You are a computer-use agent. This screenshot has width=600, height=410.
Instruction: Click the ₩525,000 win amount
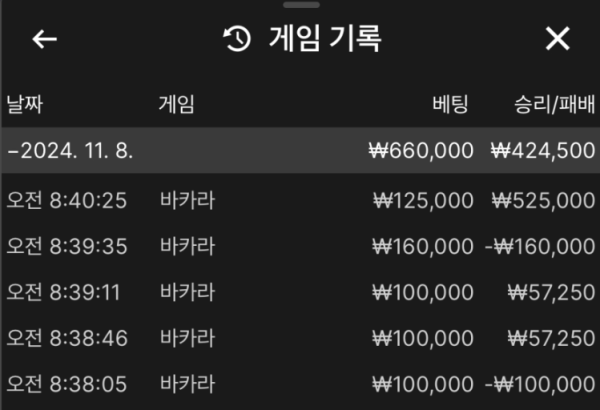pyautogui.click(x=543, y=200)
